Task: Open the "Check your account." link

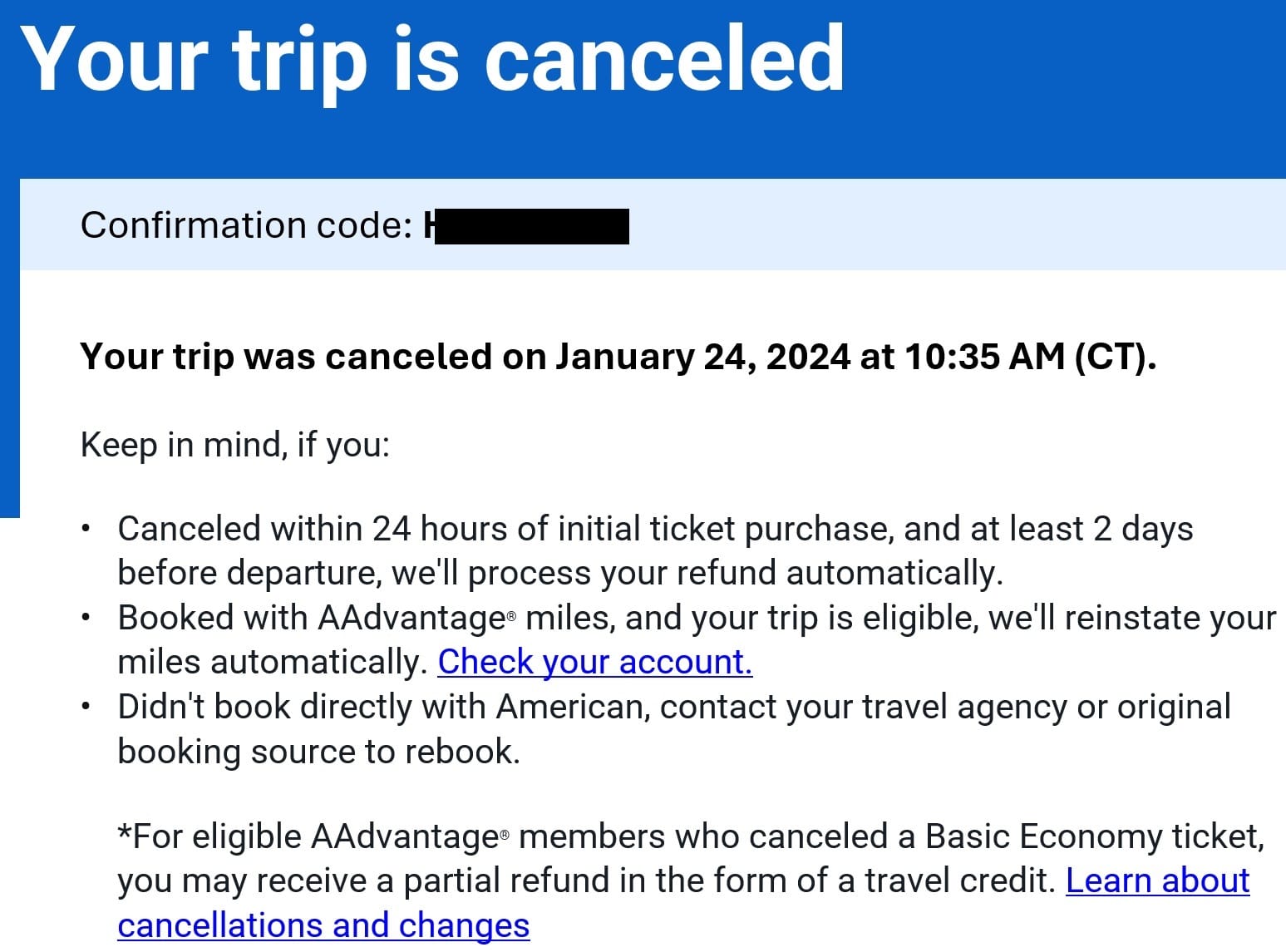Action: click(595, 662)
